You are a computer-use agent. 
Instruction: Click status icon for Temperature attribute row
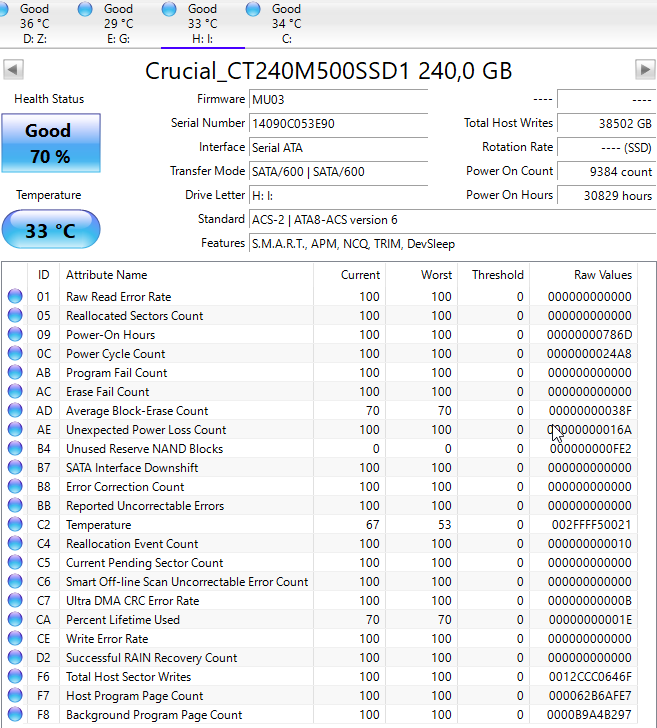(x=15, y=525)
